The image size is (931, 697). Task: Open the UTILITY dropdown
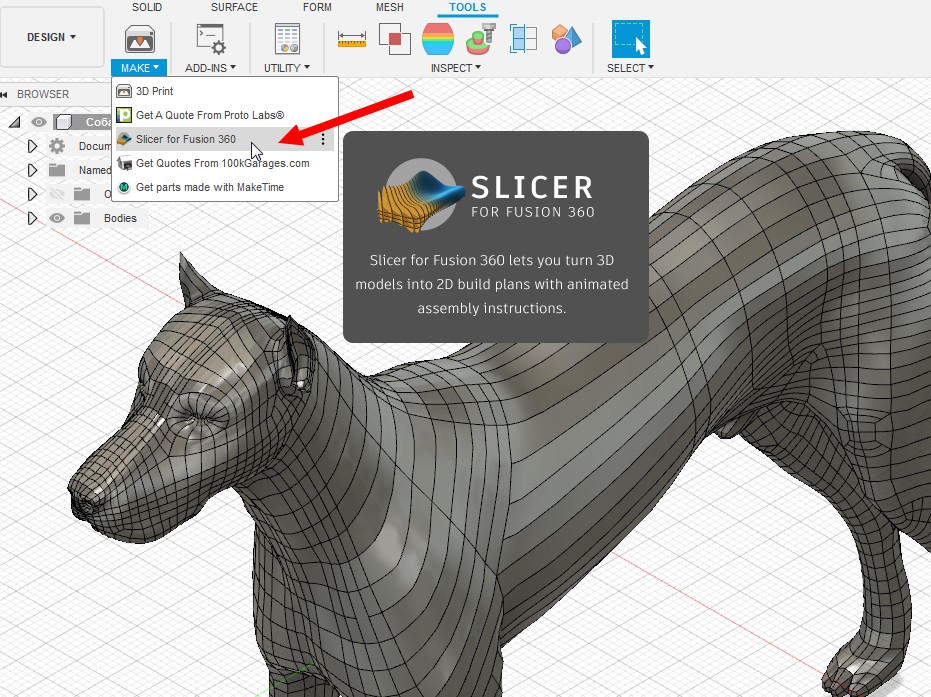point(287,68)
